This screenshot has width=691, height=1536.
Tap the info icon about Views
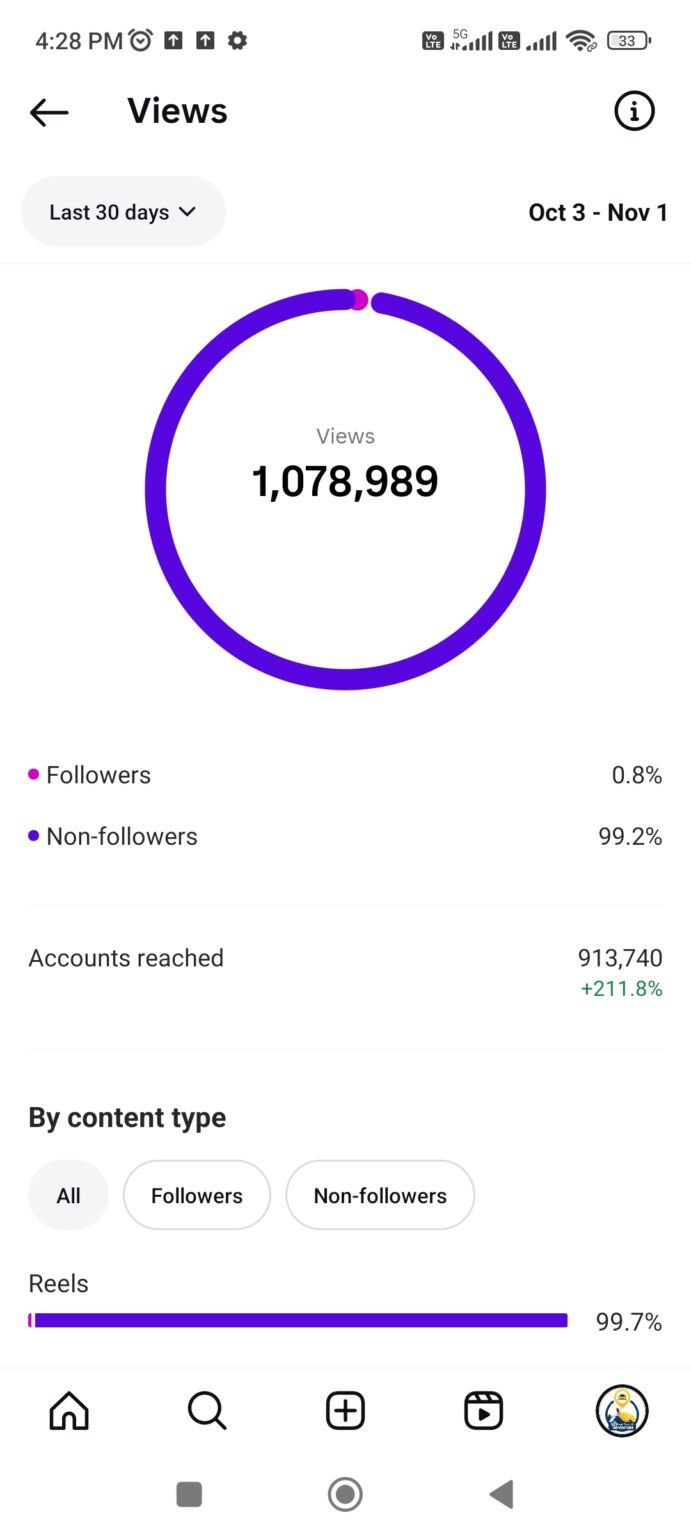(634, 111)
